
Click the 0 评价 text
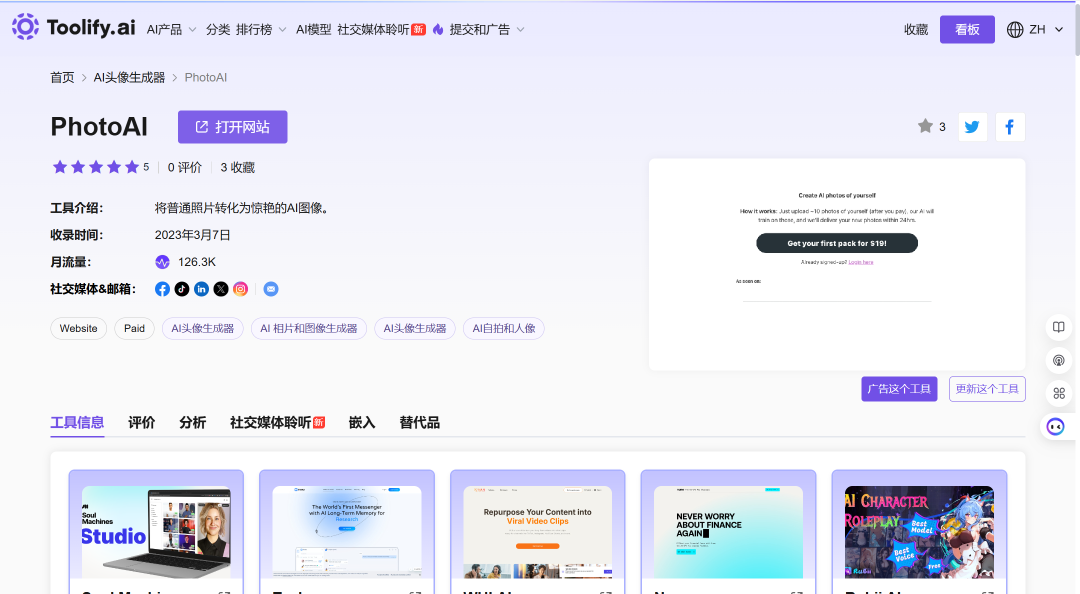click(x=185, y=167)
